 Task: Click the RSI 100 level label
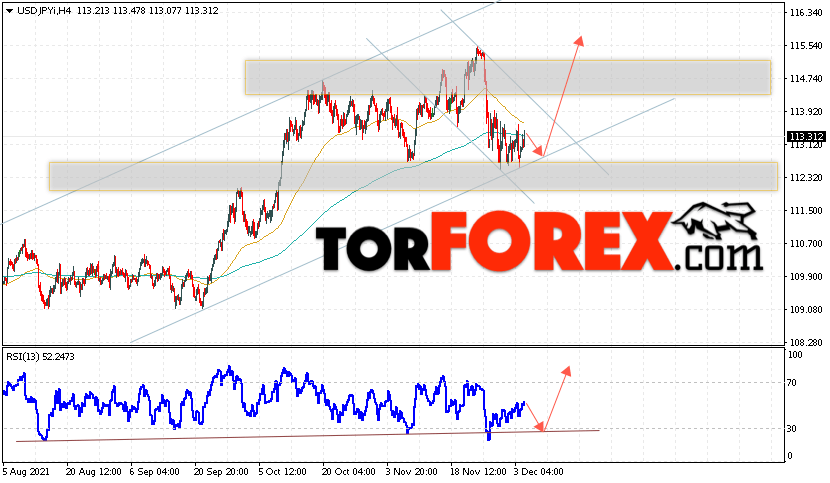click(795, 355)
